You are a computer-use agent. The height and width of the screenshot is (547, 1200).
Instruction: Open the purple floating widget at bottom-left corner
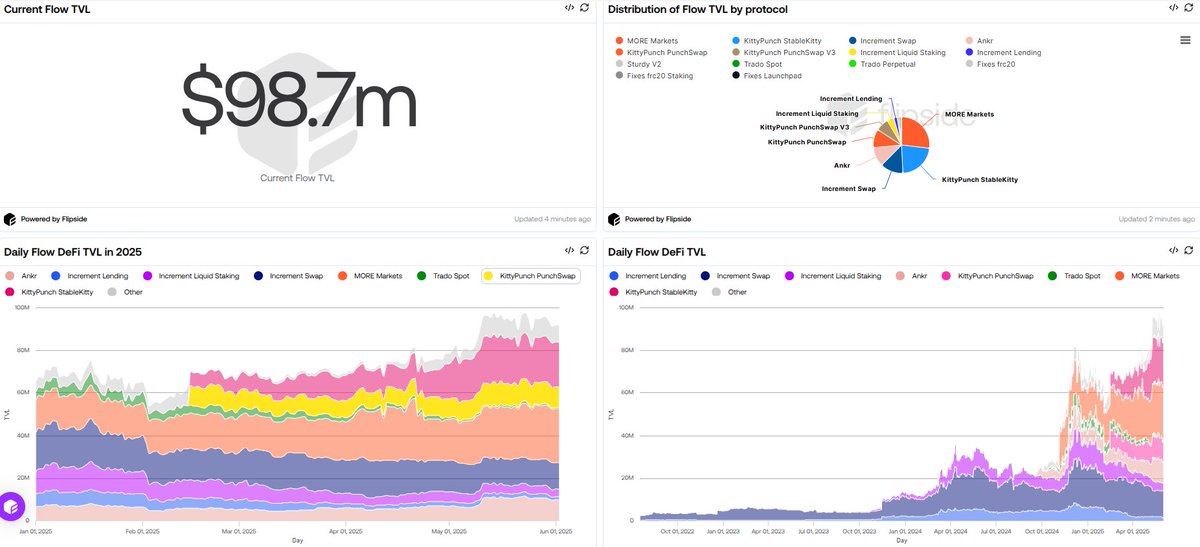(11, 507)
